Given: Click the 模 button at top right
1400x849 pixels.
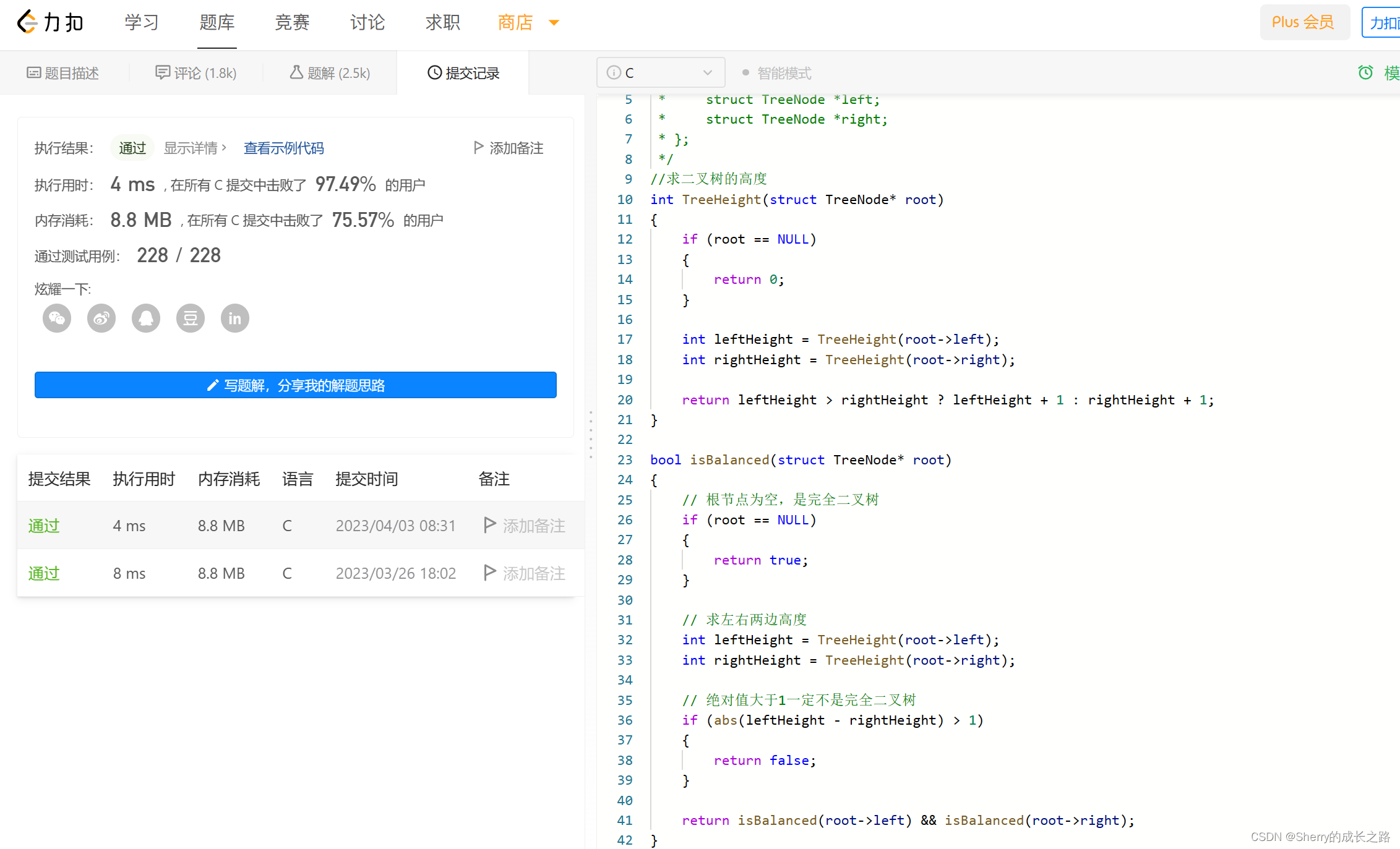Looking at the screenshot, I should (1391, 73).
